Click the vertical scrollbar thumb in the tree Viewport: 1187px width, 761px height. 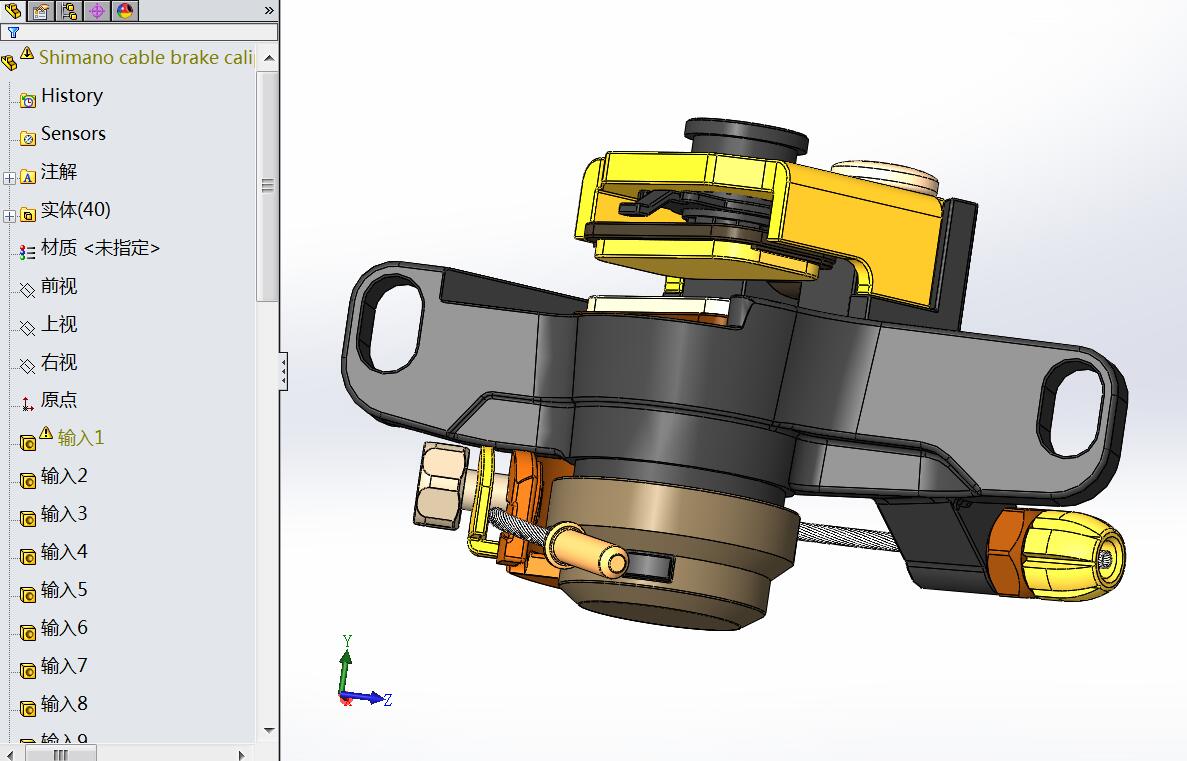click(267, 186)
